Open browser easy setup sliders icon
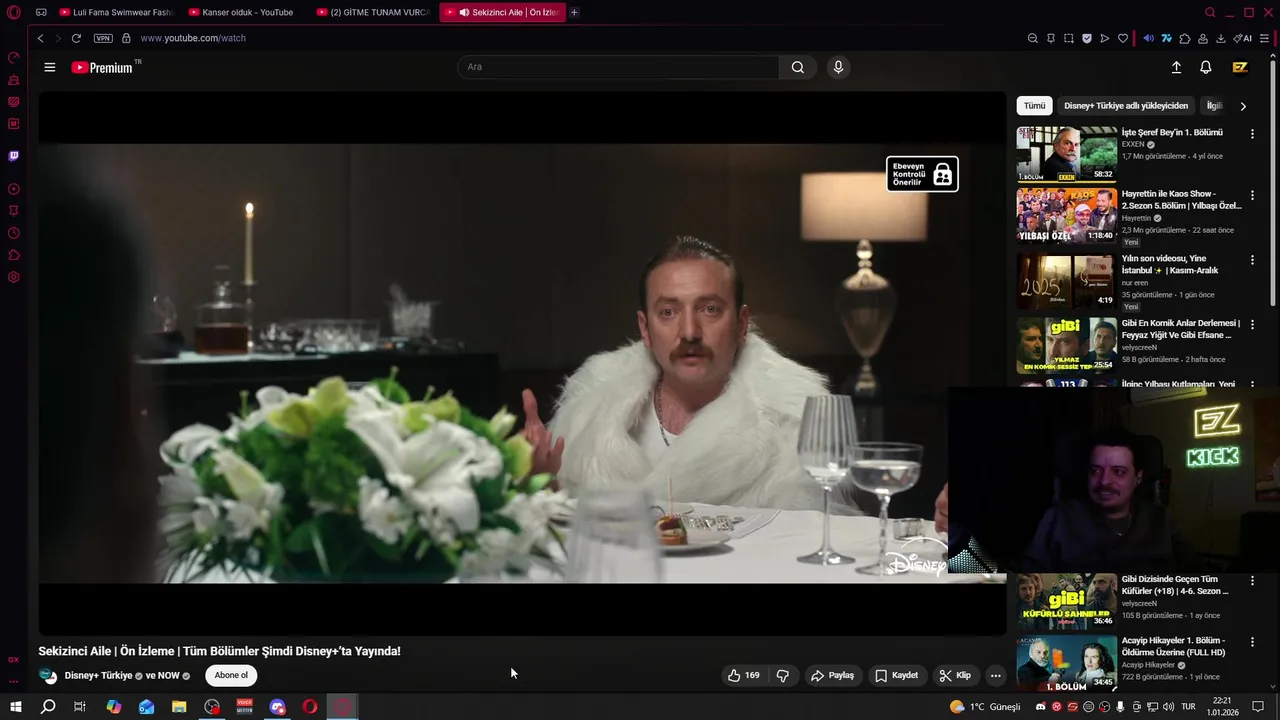Screen dimensions: 1280x720 click(x=1265, y=38)
